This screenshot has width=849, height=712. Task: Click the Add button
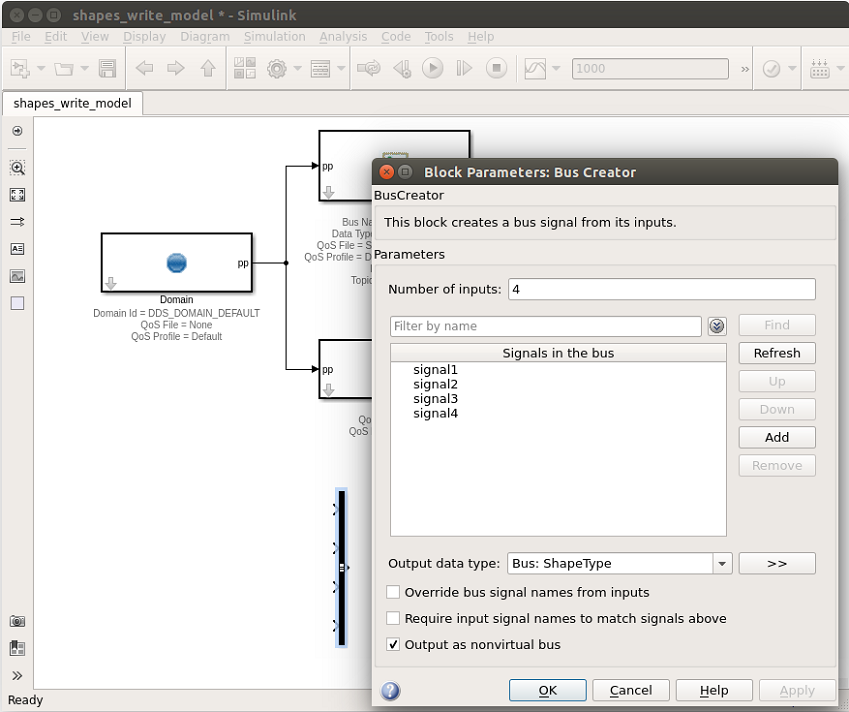pos(777,437)
